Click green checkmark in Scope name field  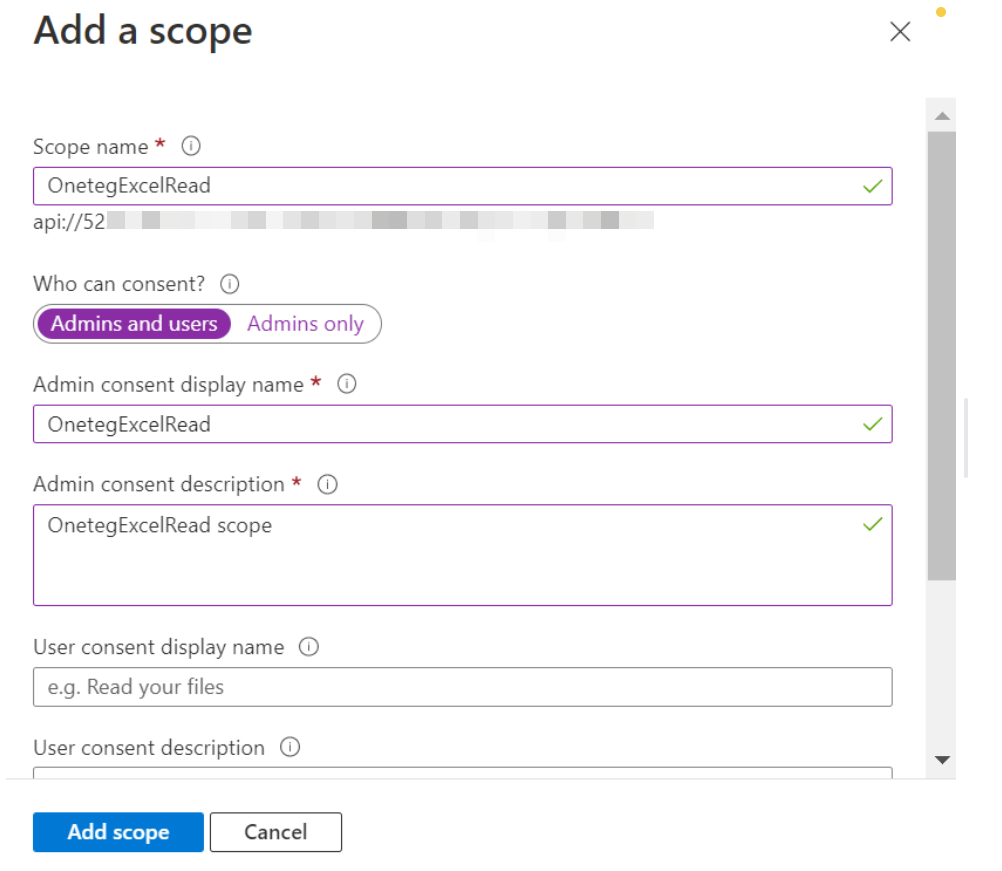[x=872, y=186]
